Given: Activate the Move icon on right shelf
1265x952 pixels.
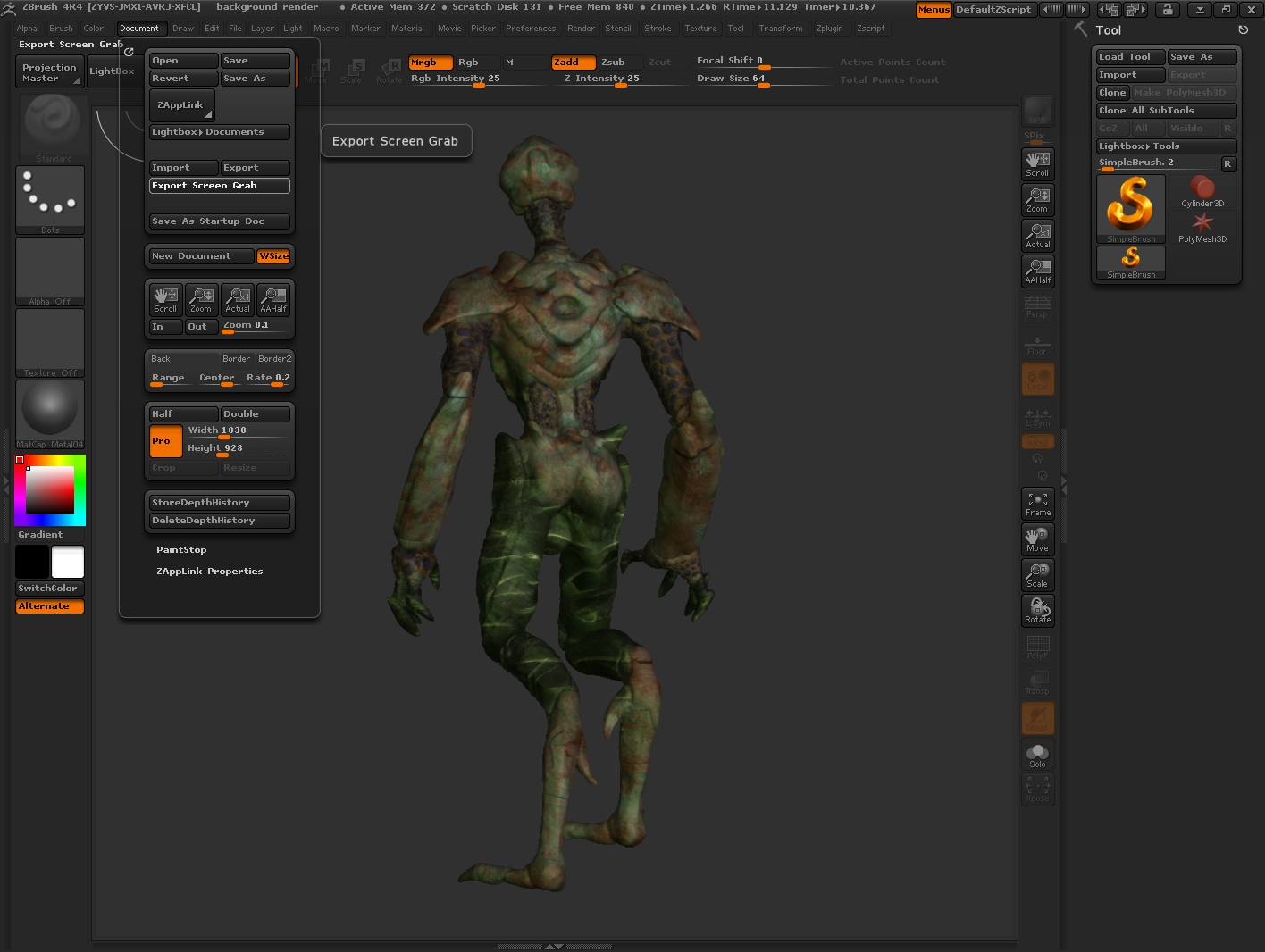Looking at the screenshot, I should click(1037, 539).
